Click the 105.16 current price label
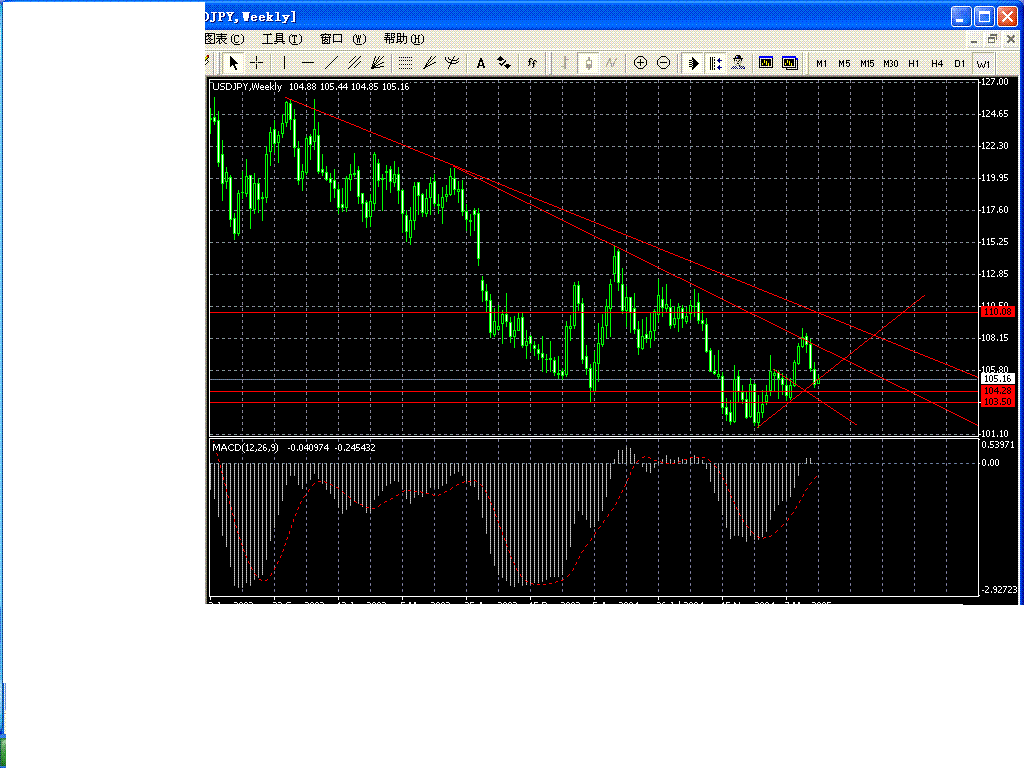Screen dimensions: 1024x768 997,379
